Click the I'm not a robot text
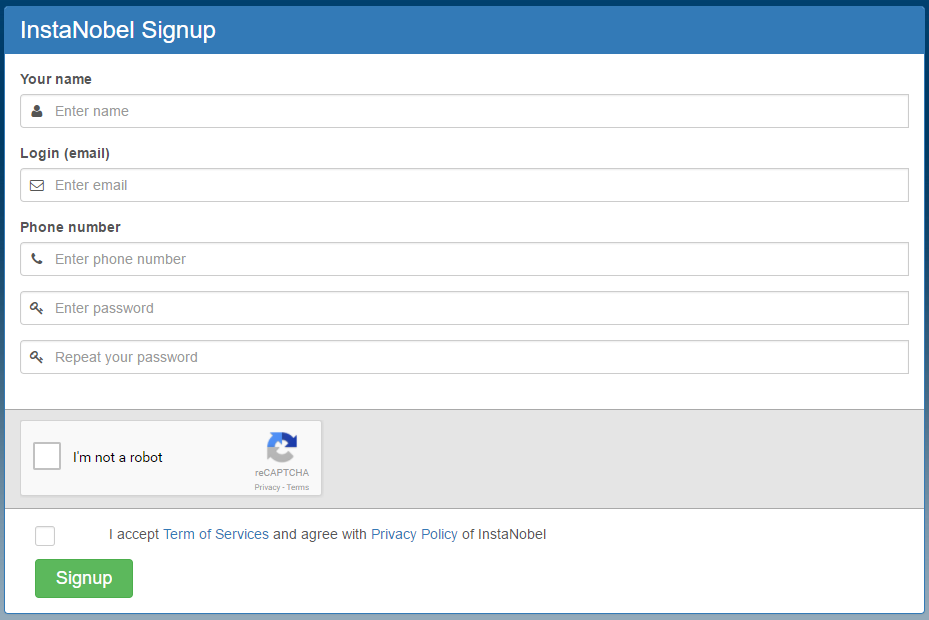 (x=117, y=457)
